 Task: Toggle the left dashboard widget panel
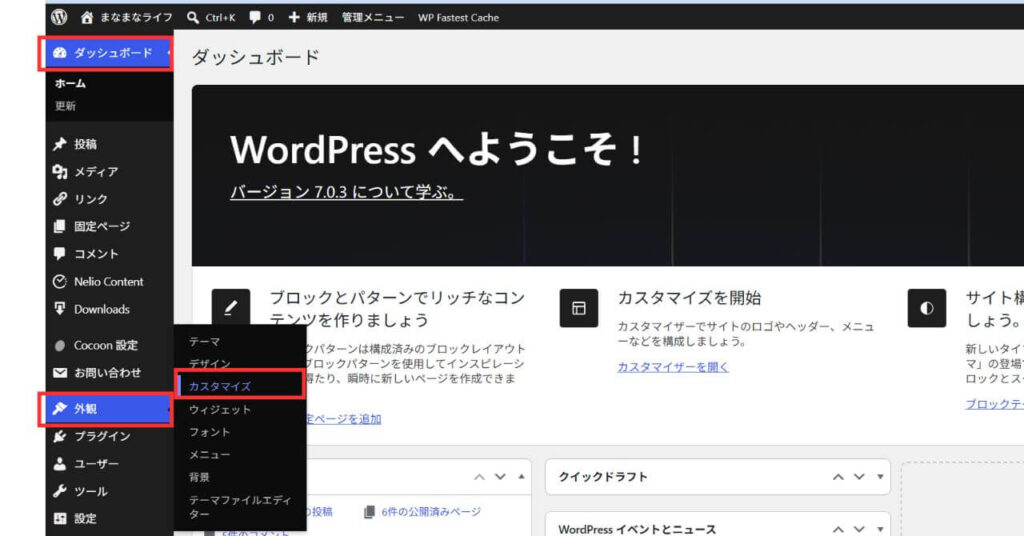click(521, 477)
